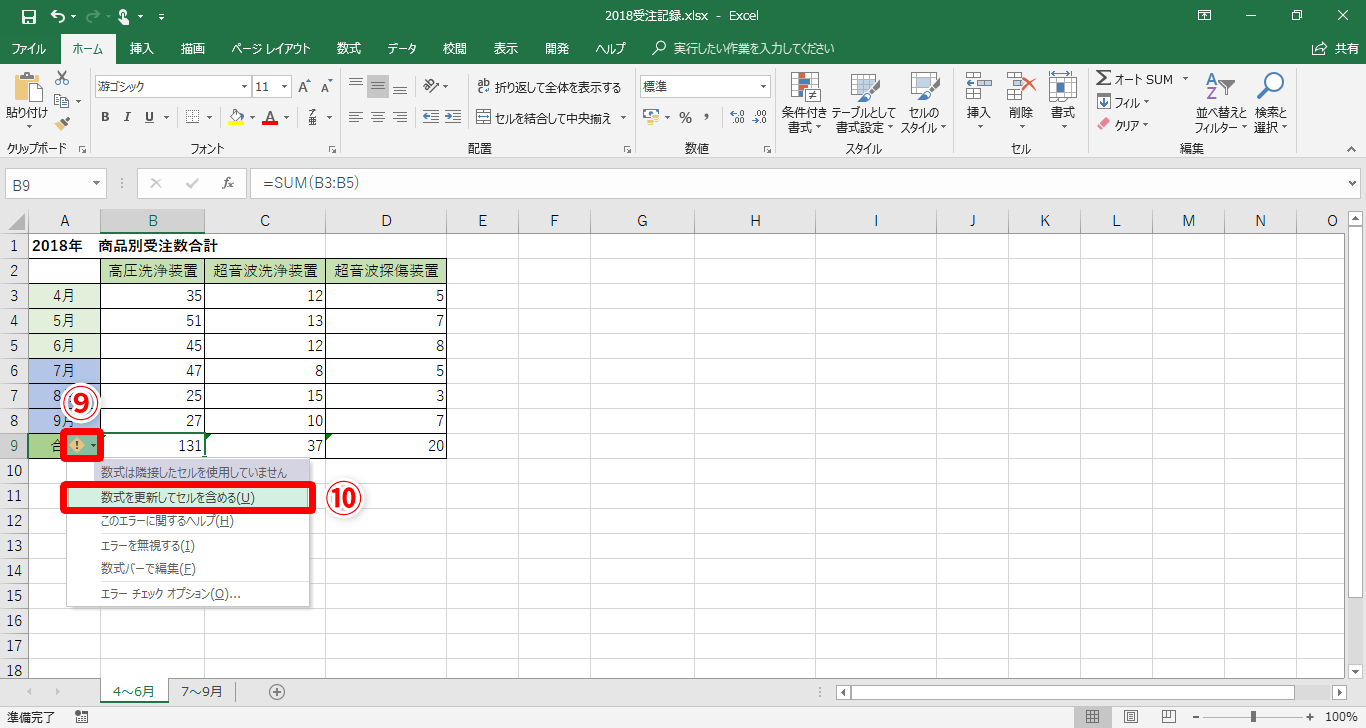Toggle middle vertical alignment
The width and height of the screenshot is (1366, 728).
coord(378,87)
